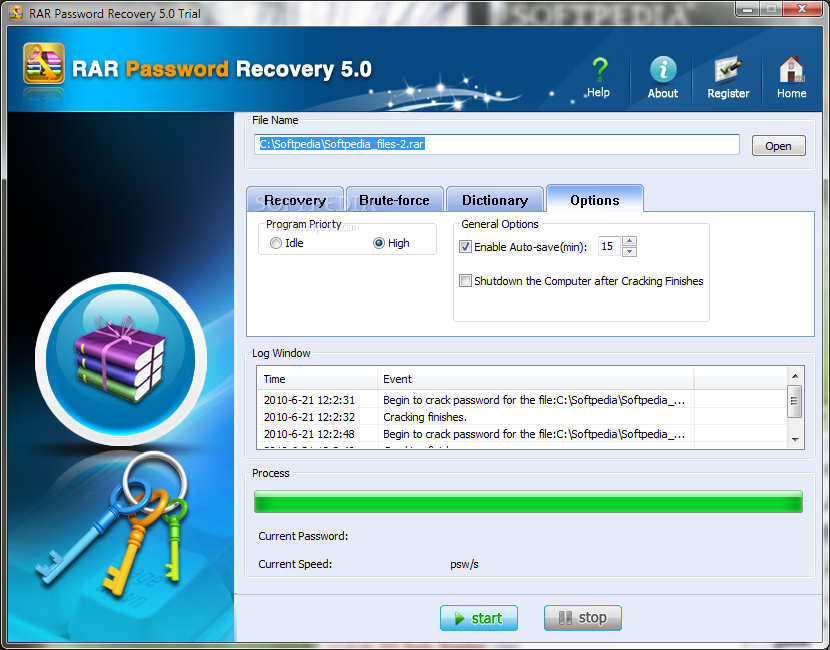The height and width of the screenshot is (650, 830).
Task: Click the Open button for file
Action: (779, 146)
